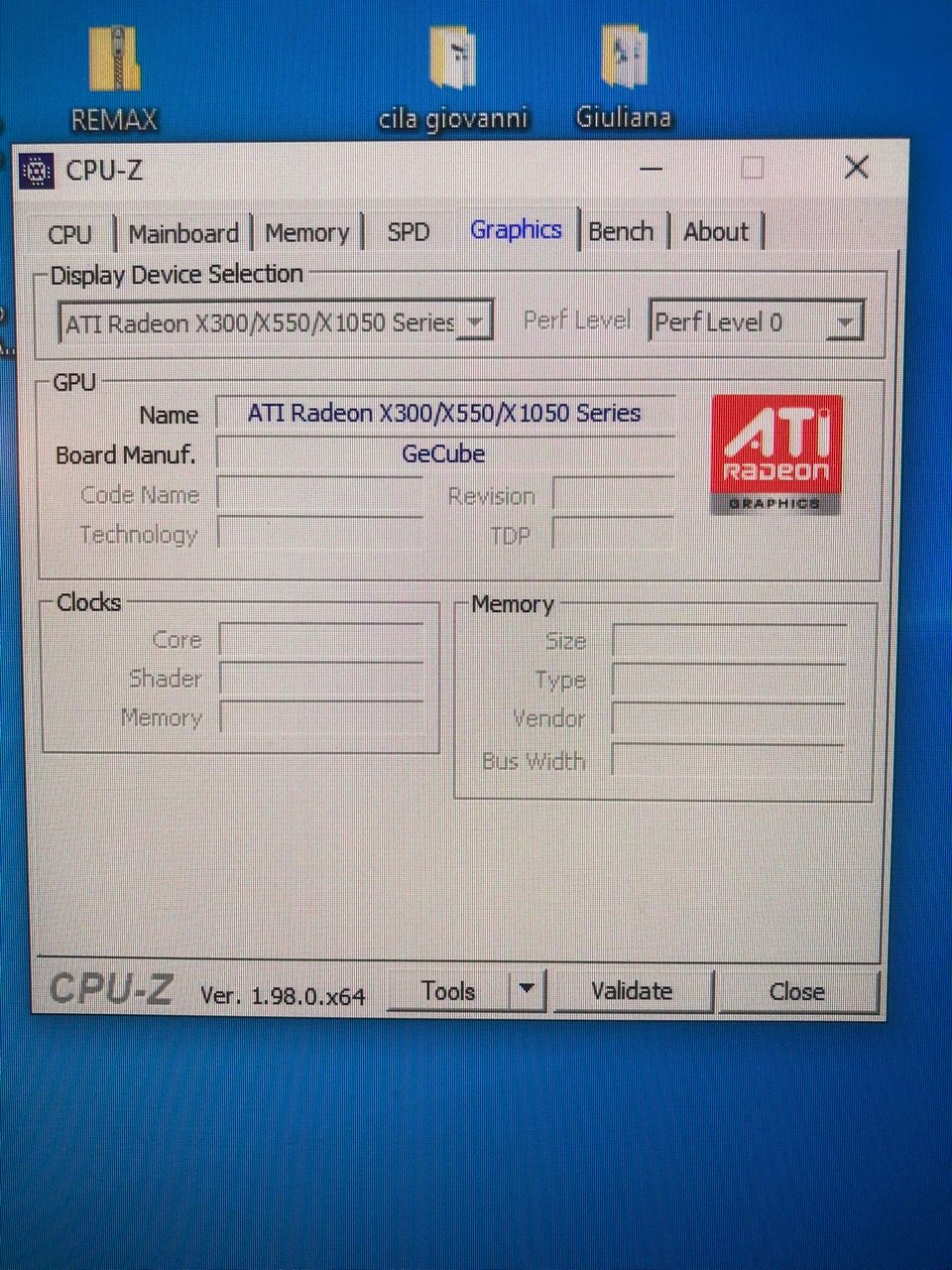Click the Core clock field
Image resolution: width=952 pixels, height=1270 pixels.
pos(320,640)
